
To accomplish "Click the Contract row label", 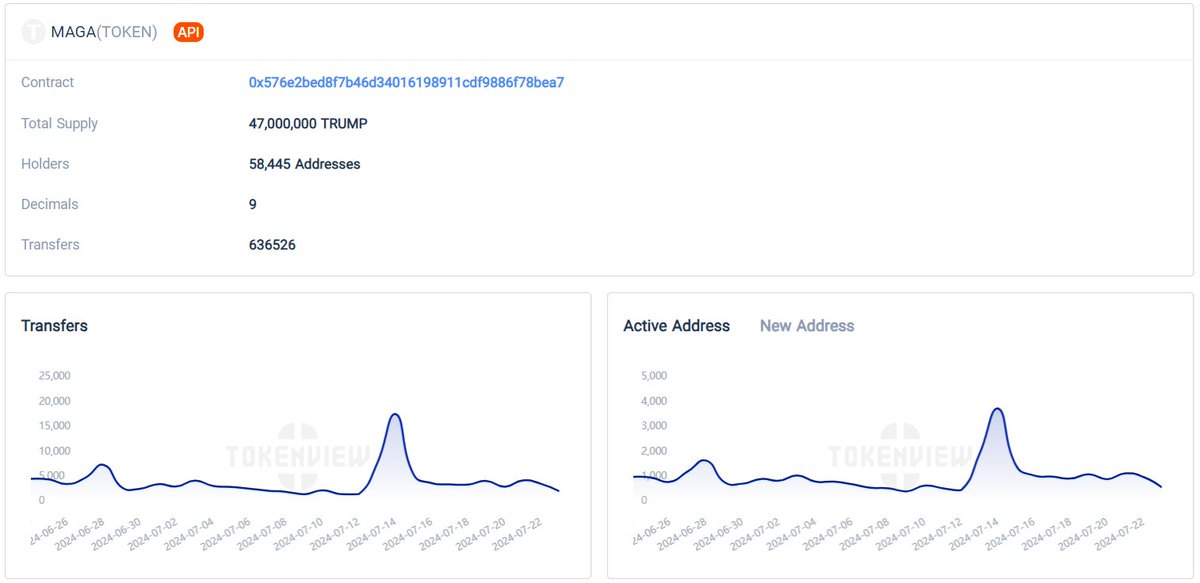I will pos(48,82).
